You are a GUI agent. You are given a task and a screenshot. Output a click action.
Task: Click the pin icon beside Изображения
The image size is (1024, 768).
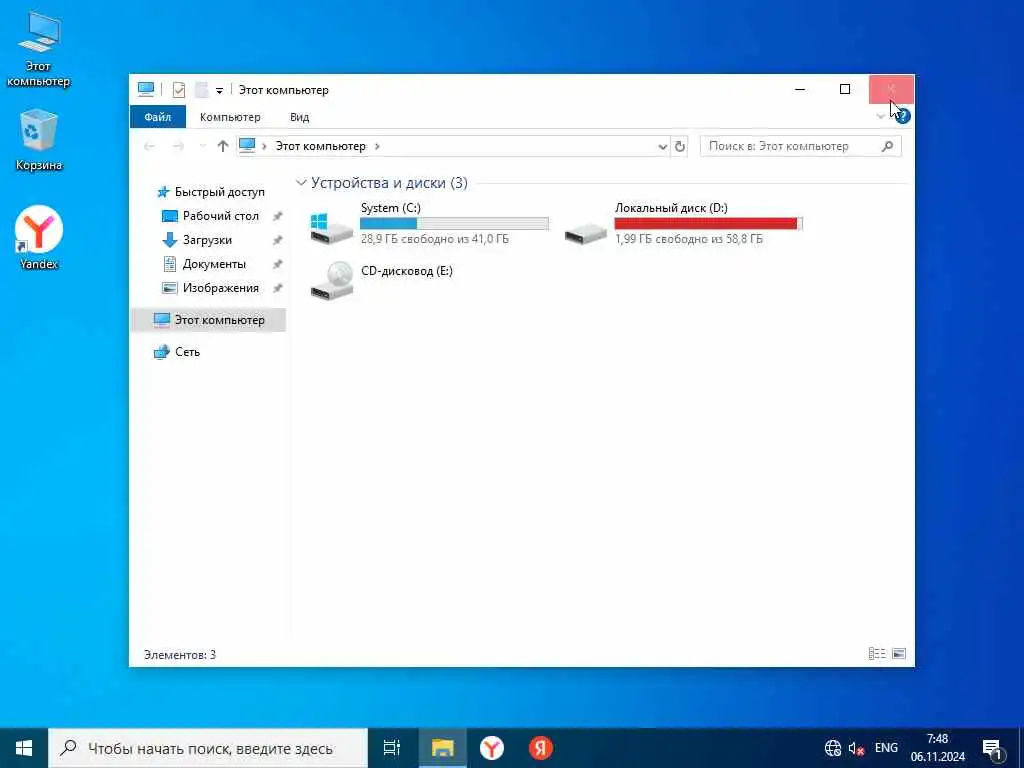277,288
